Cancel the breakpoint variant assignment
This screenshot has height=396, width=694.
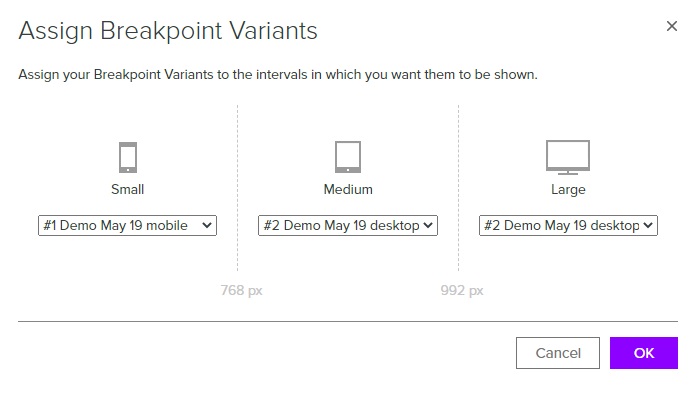coord(558,353)
